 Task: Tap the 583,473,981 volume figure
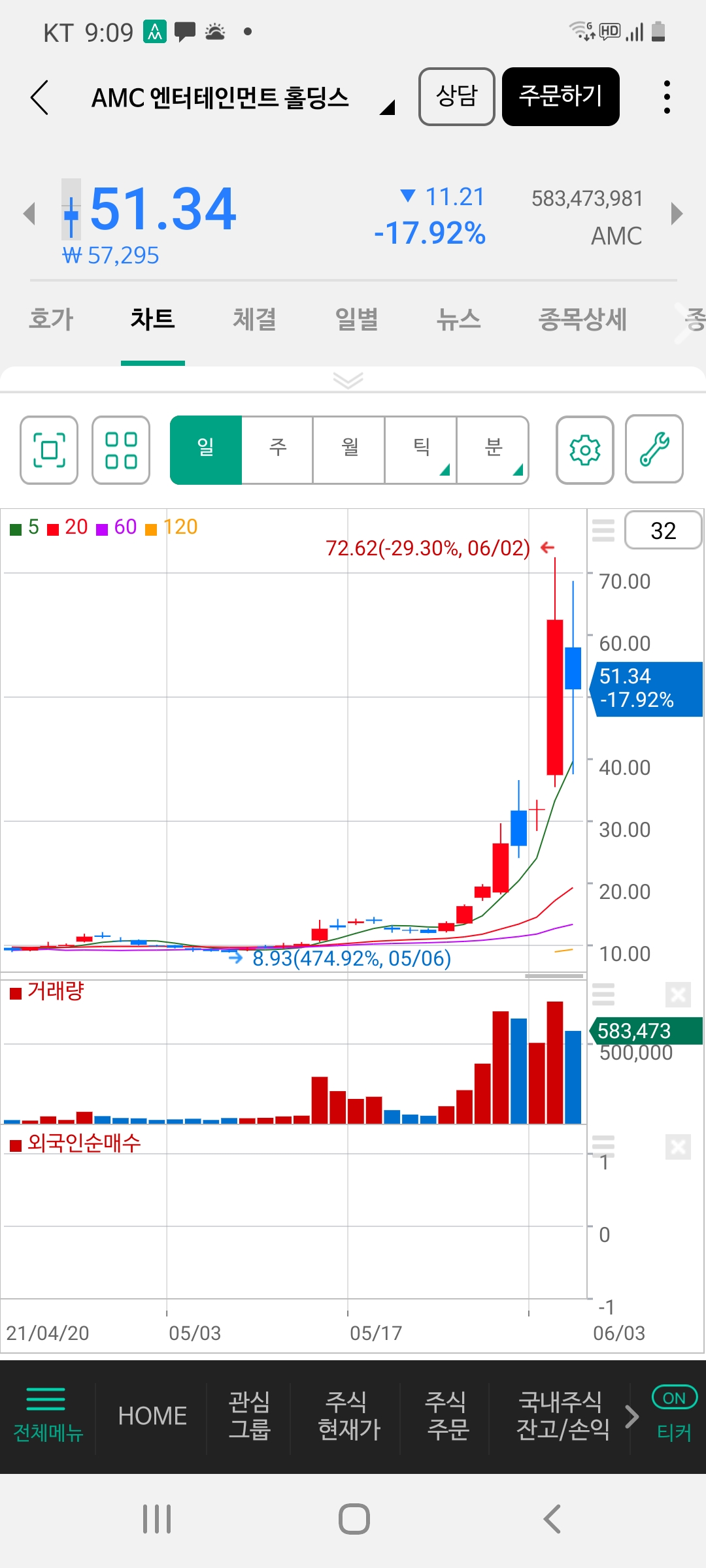[x=587, y=199]
